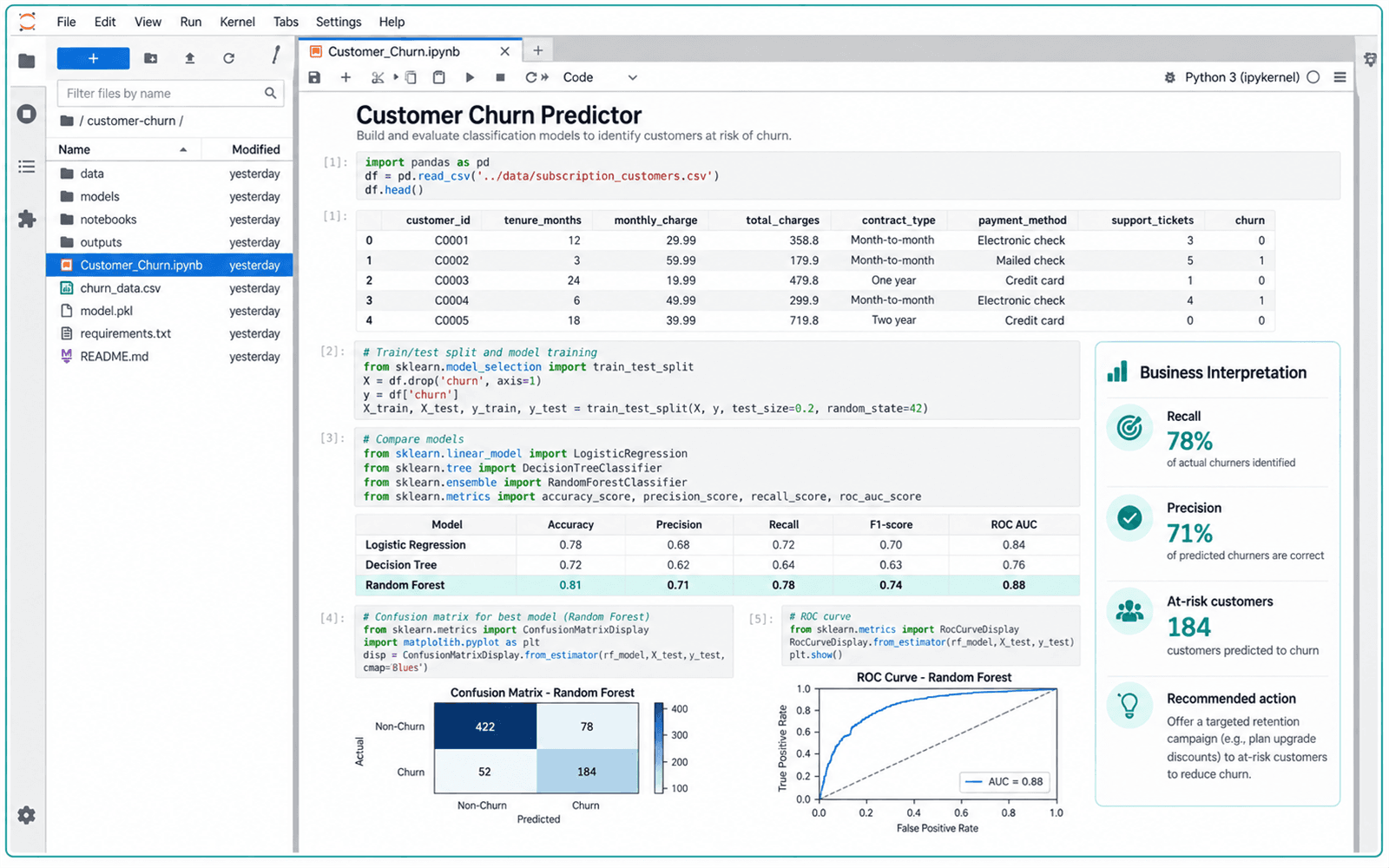Image resolution: width=1389 pixels, height=868 pixels.
Task: Click the Python 3 (ipykernel) kernel name
Action: pyautogui.click(x=1241, y=77)
